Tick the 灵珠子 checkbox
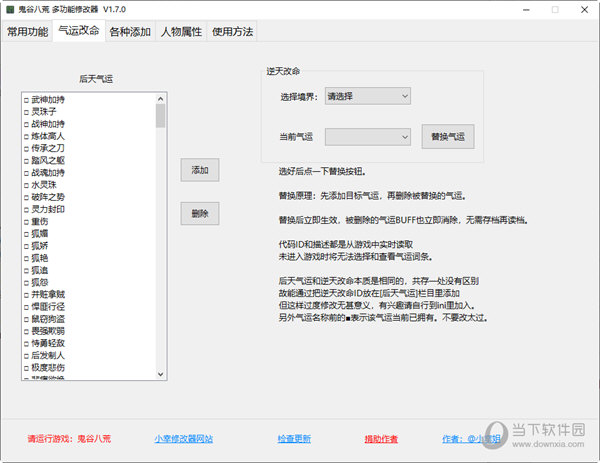 26,112
